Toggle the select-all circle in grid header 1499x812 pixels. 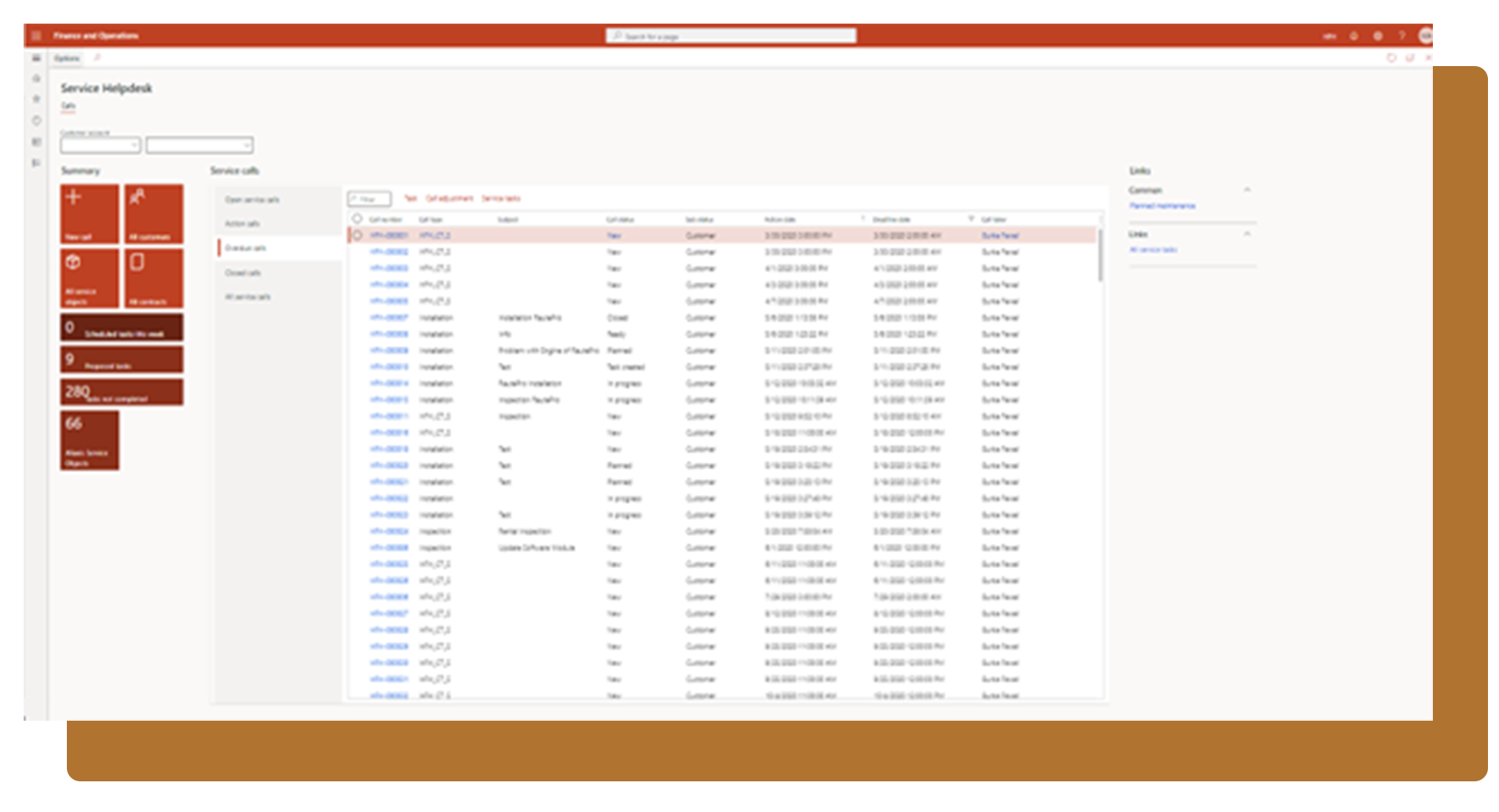coord(357,219)
